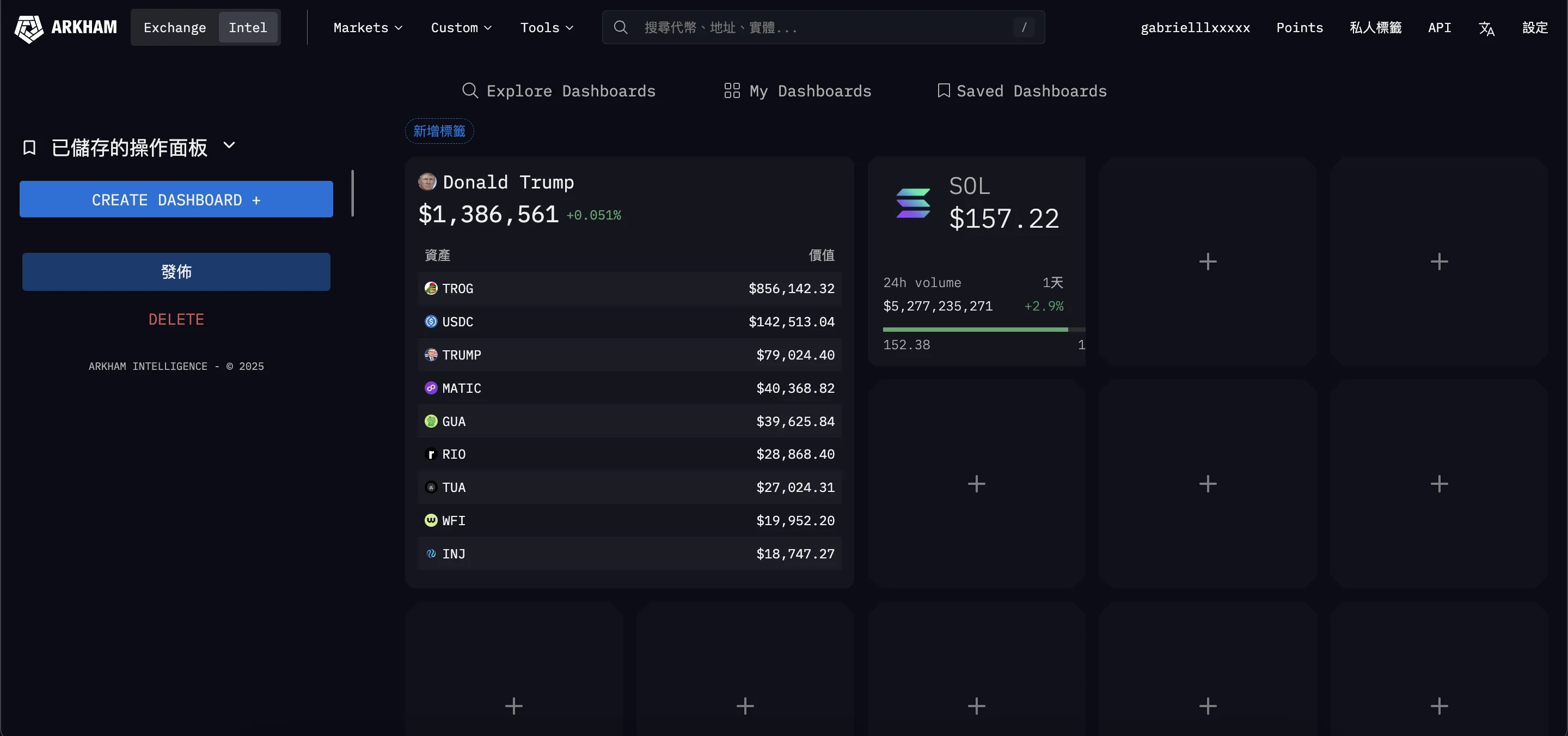Click the GUA value $39,625.84
The width and height of the screenshot is (1568, 736).
795,421
